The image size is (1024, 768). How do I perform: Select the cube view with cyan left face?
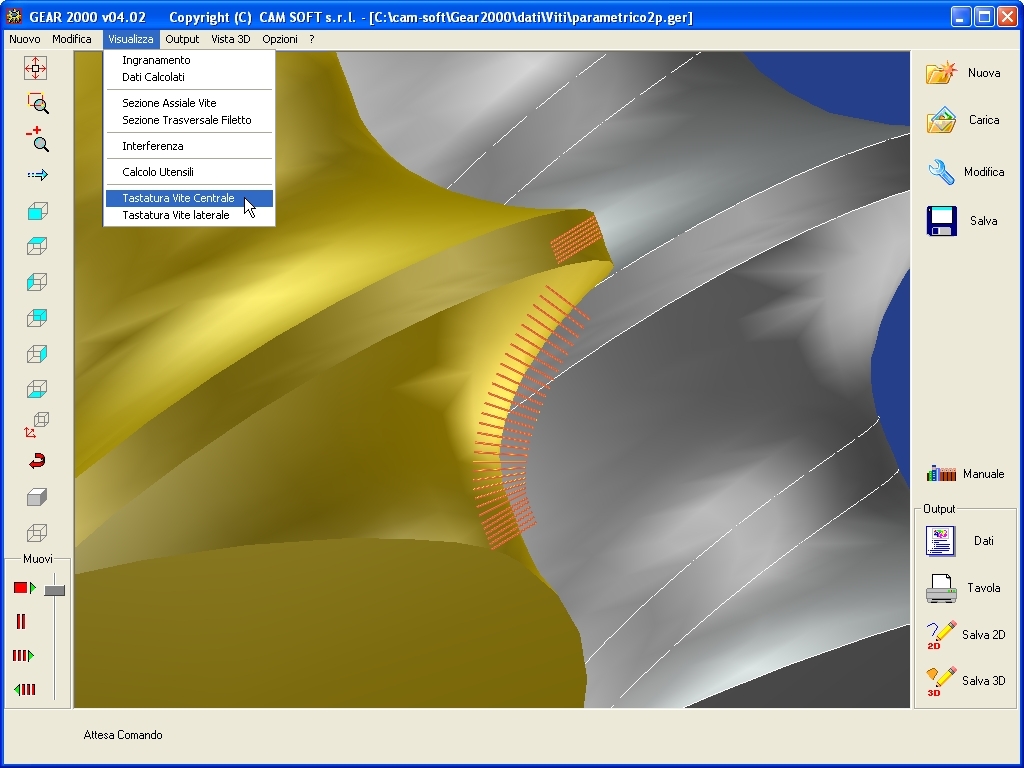(x=37, y=282)
